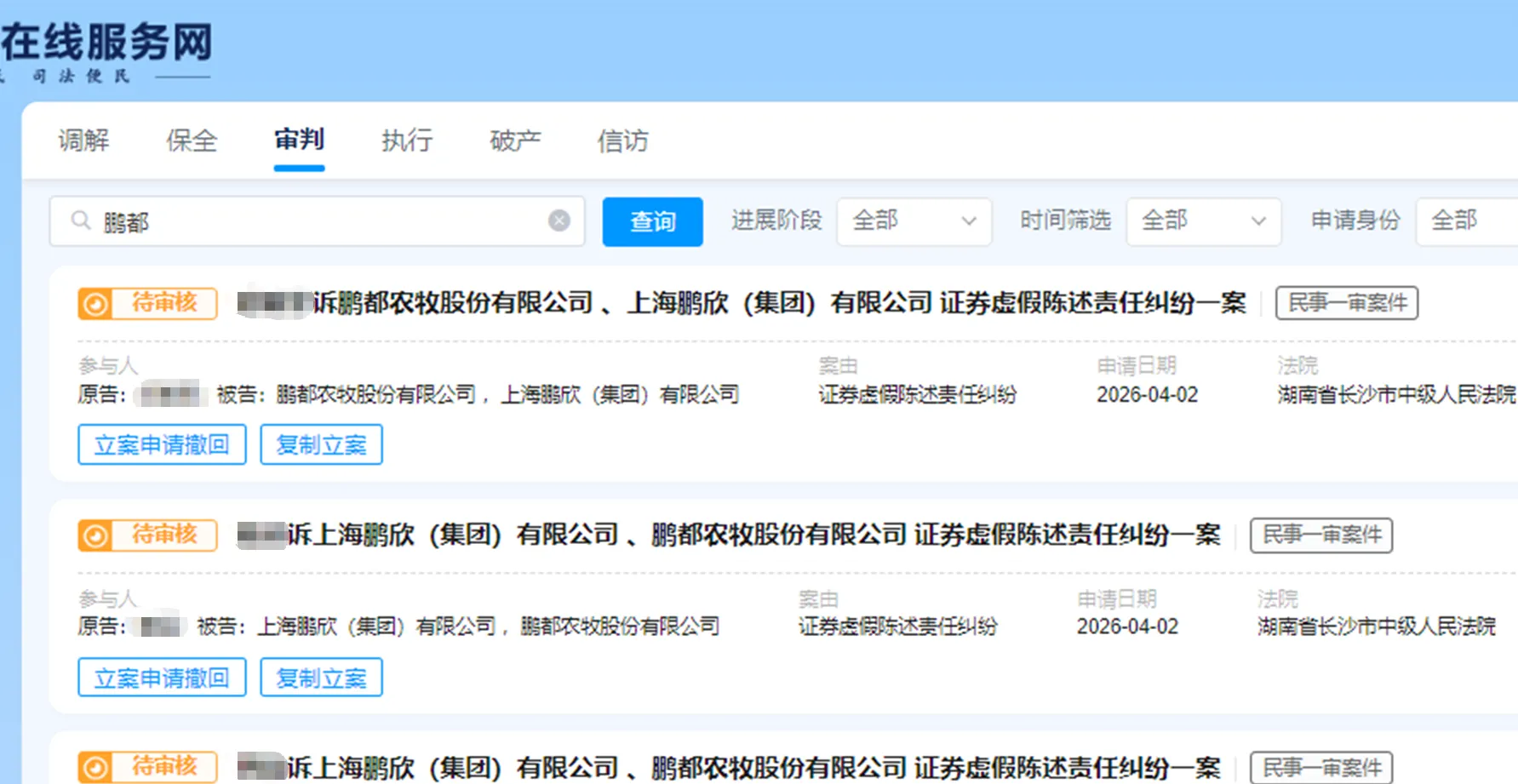Switch to the 信访 tab
The image size is (1518, 784).
(x=622, y=140)
